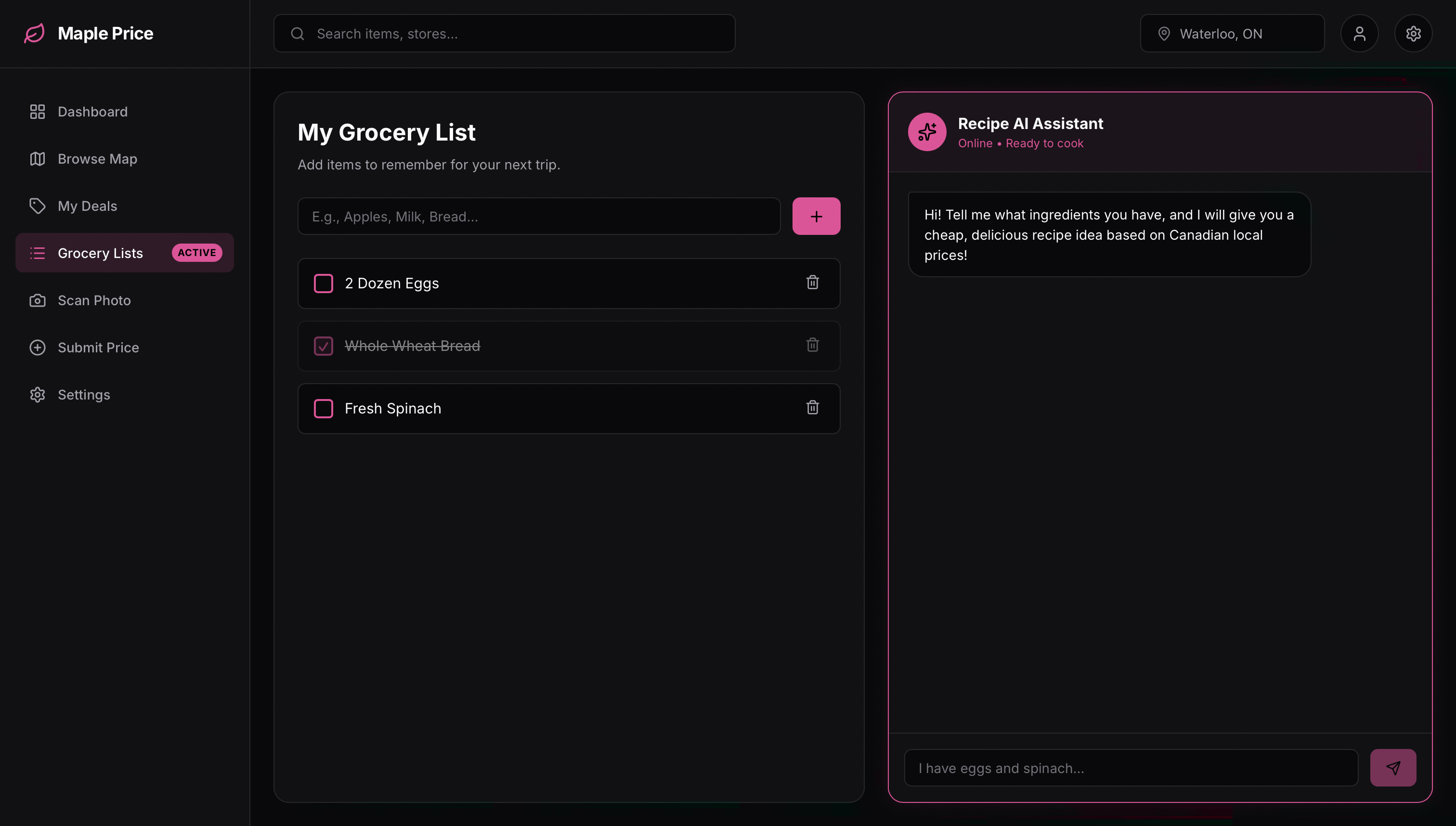
Task: Click the grocery item entry field
Action: 538,216
